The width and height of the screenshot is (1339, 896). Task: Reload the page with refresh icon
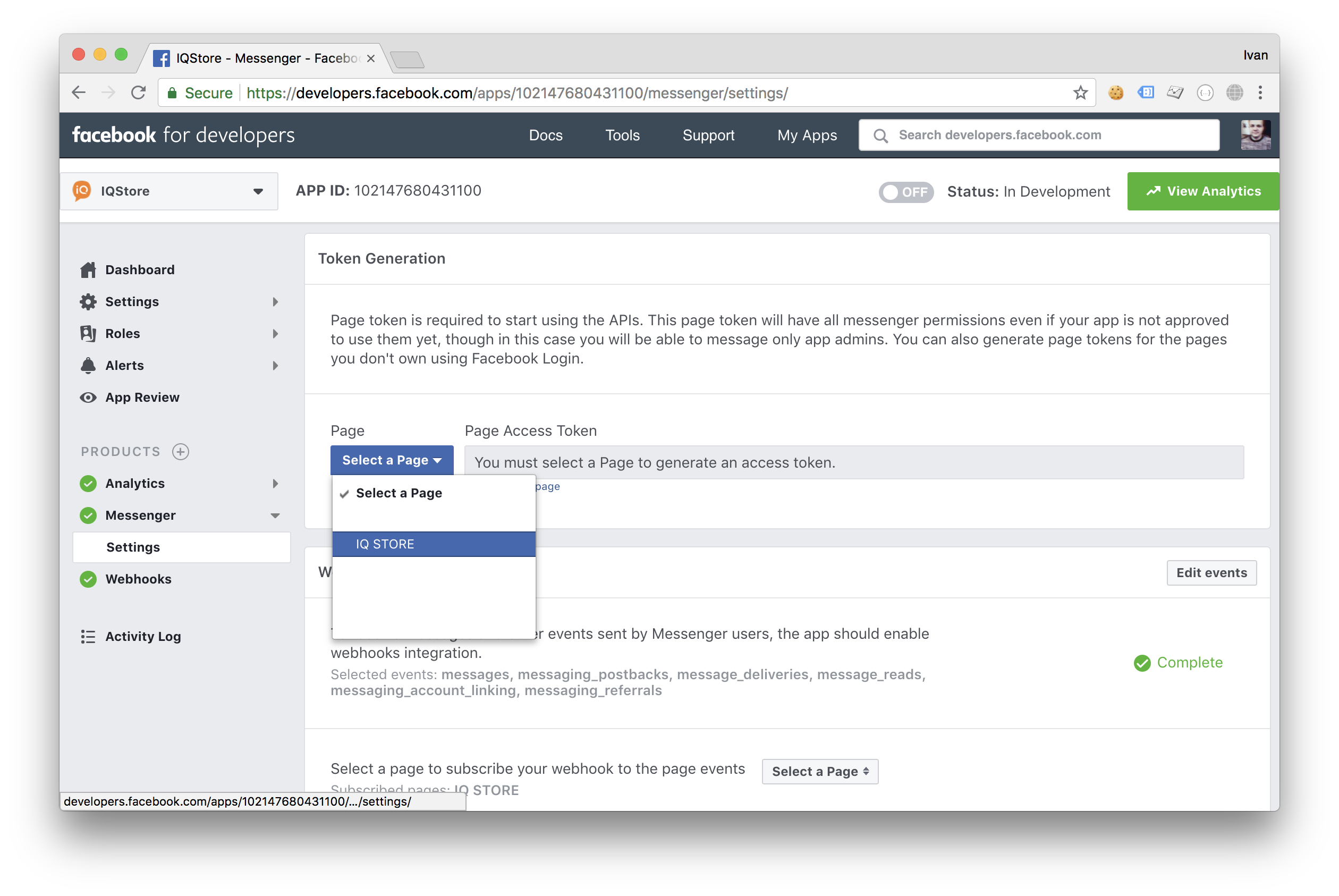click(138, 92)
